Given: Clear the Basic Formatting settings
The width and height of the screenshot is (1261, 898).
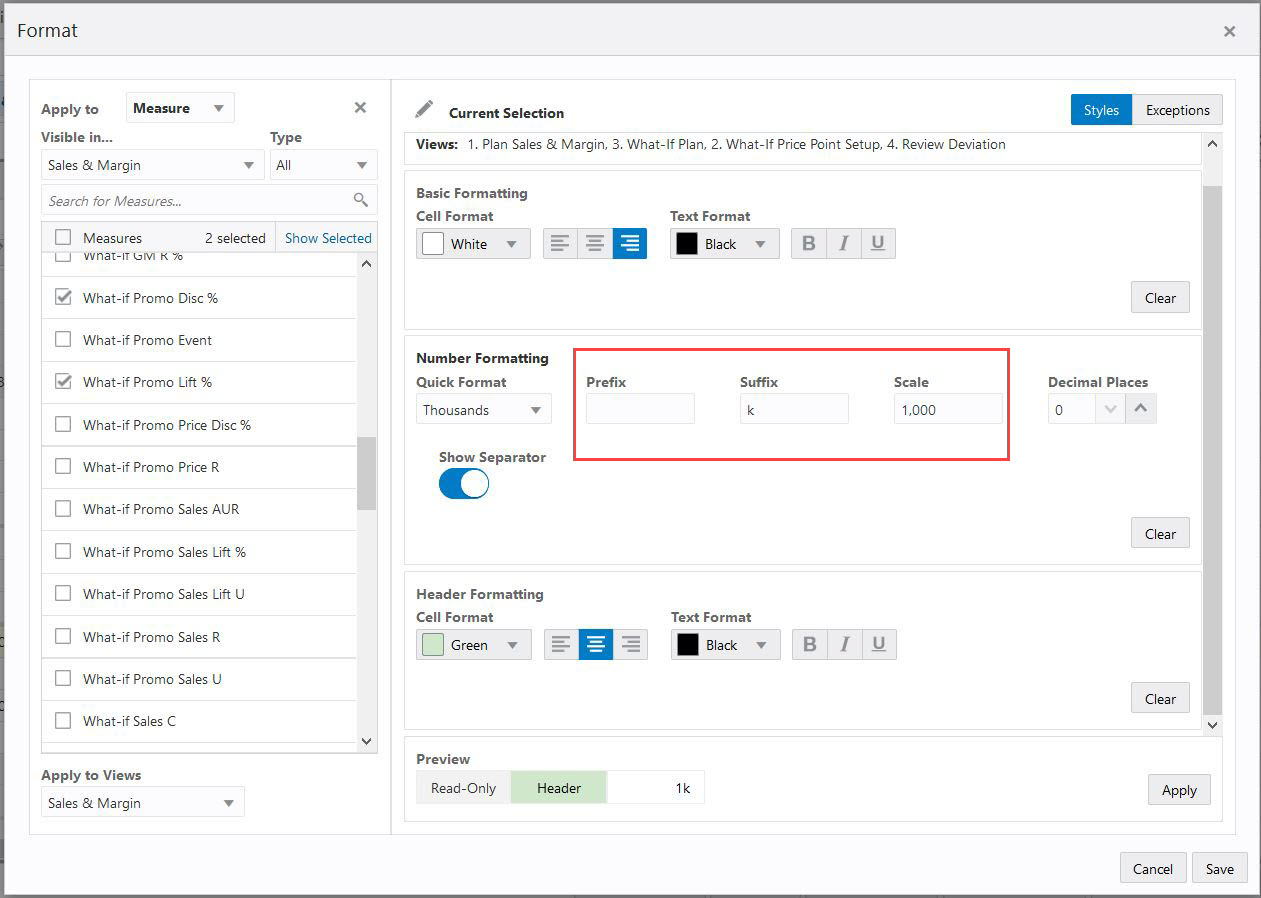Looking at the screenshot, I should tap(1160, 298).
